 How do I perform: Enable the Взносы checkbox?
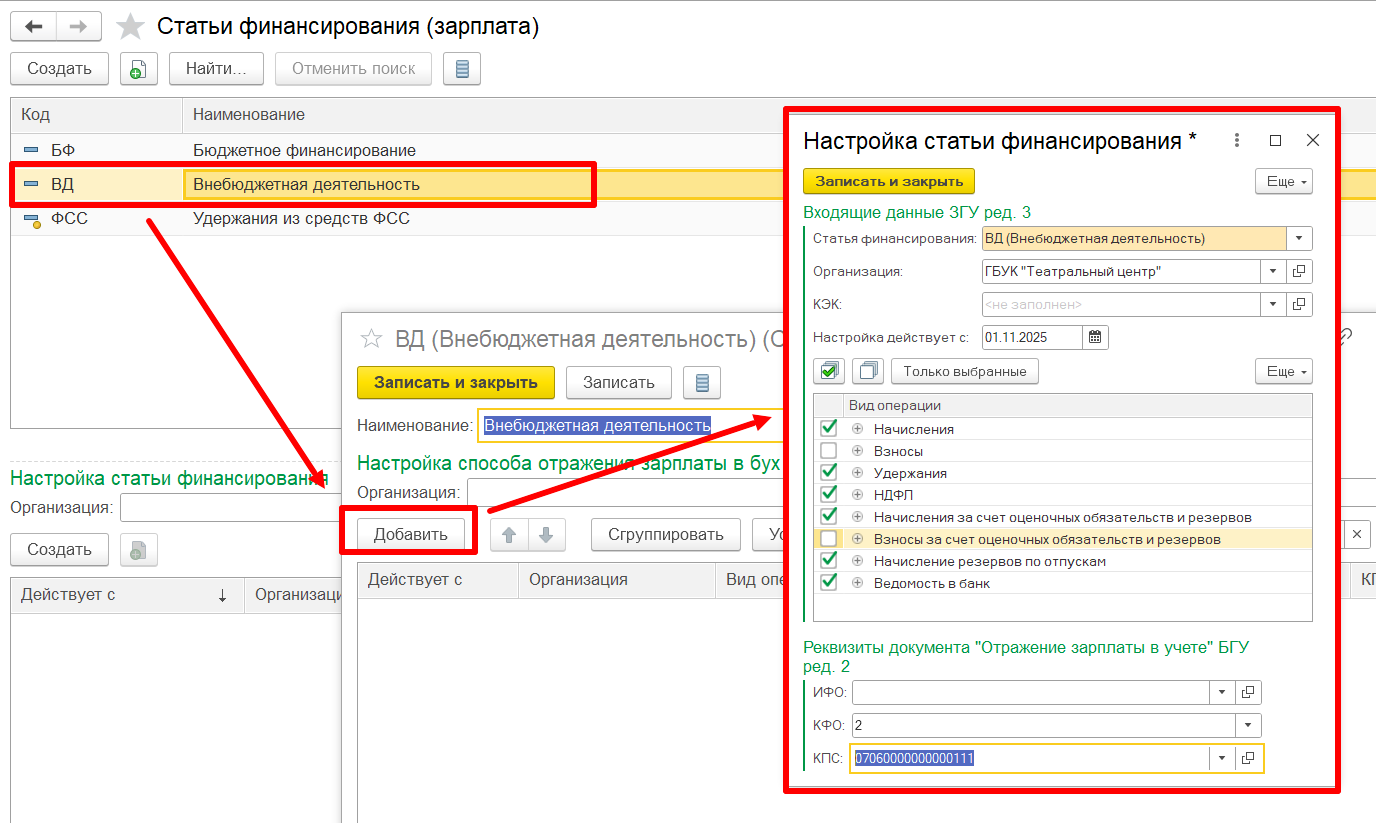coord(829,451)
